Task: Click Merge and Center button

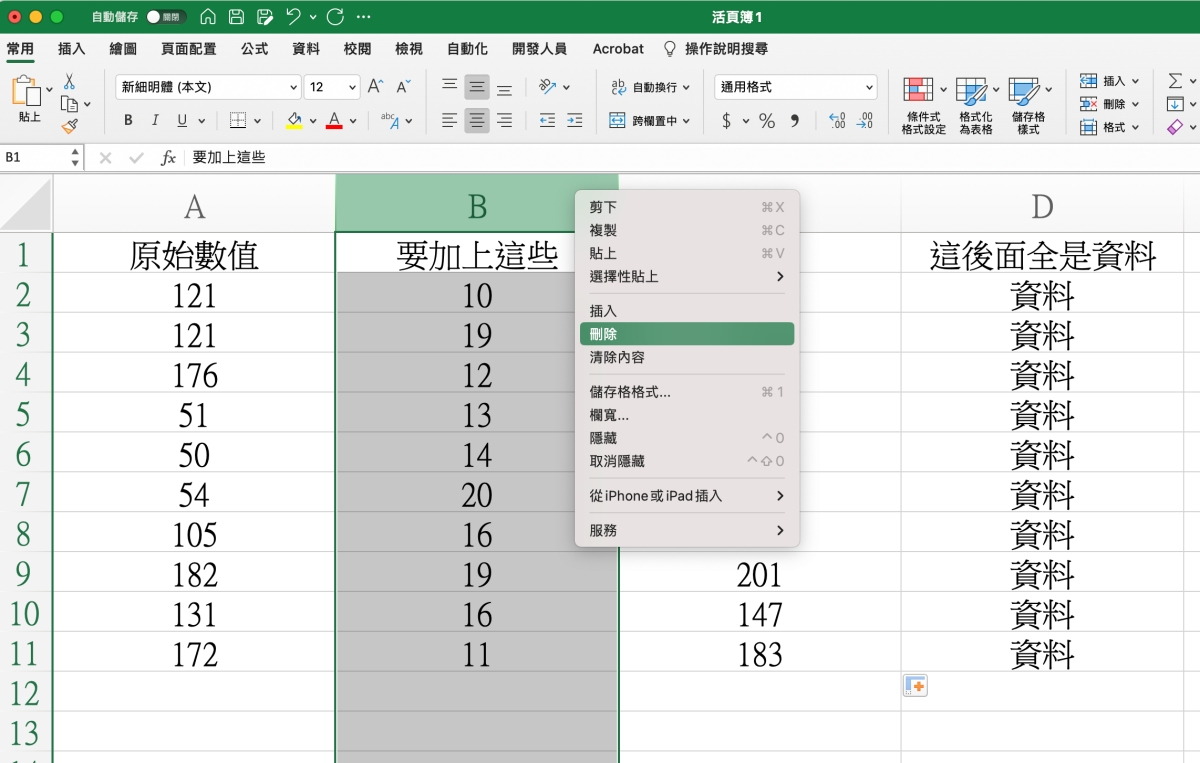Action: pos(644,121)
